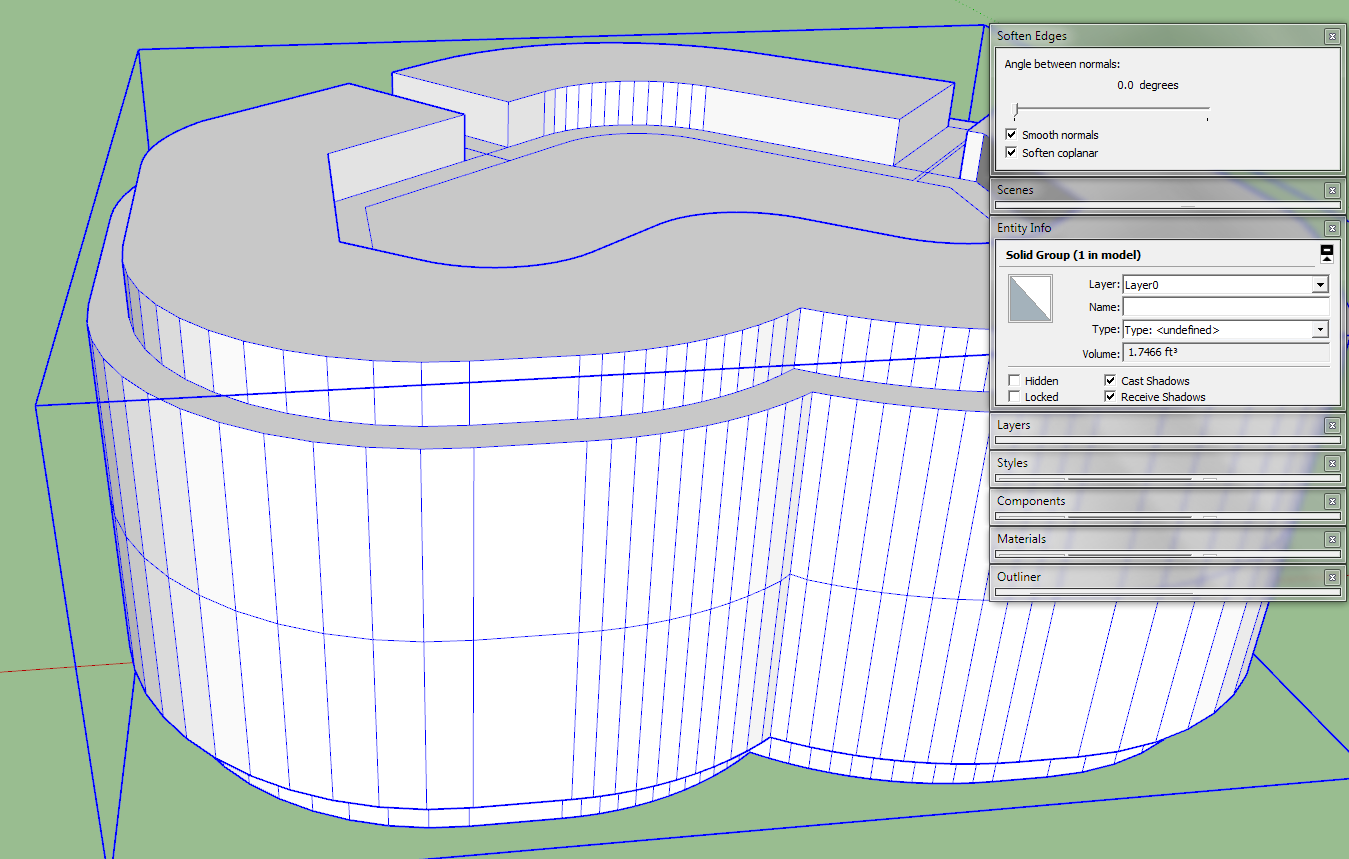This screenshot has height=859, width=1349.
Task: Click the material swatch in Entity Info
Action: pos(1029,299)
